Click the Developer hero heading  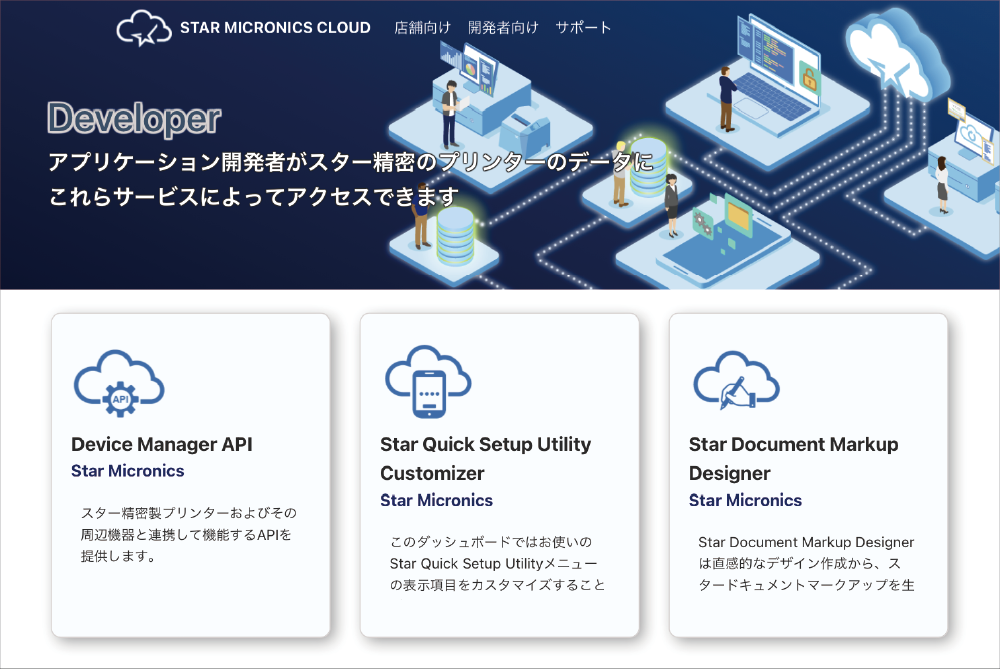134,119
